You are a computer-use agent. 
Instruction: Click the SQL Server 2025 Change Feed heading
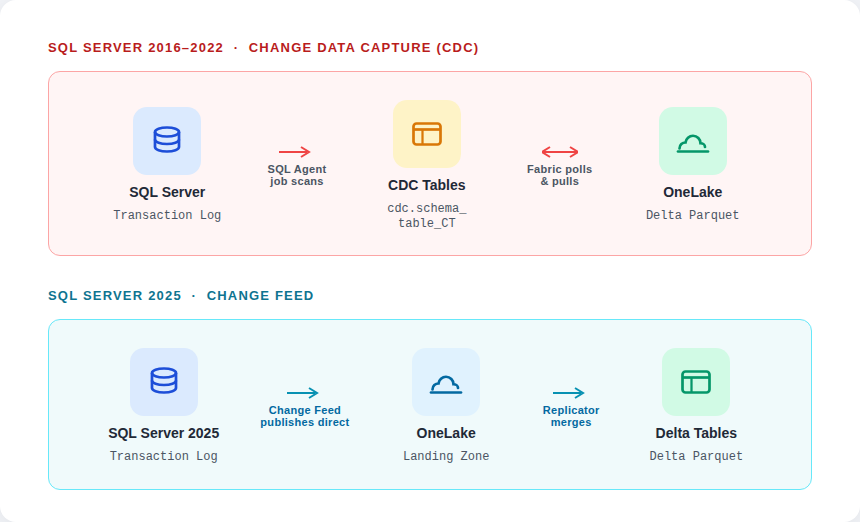pyautogui.click(x=181, y=296)
